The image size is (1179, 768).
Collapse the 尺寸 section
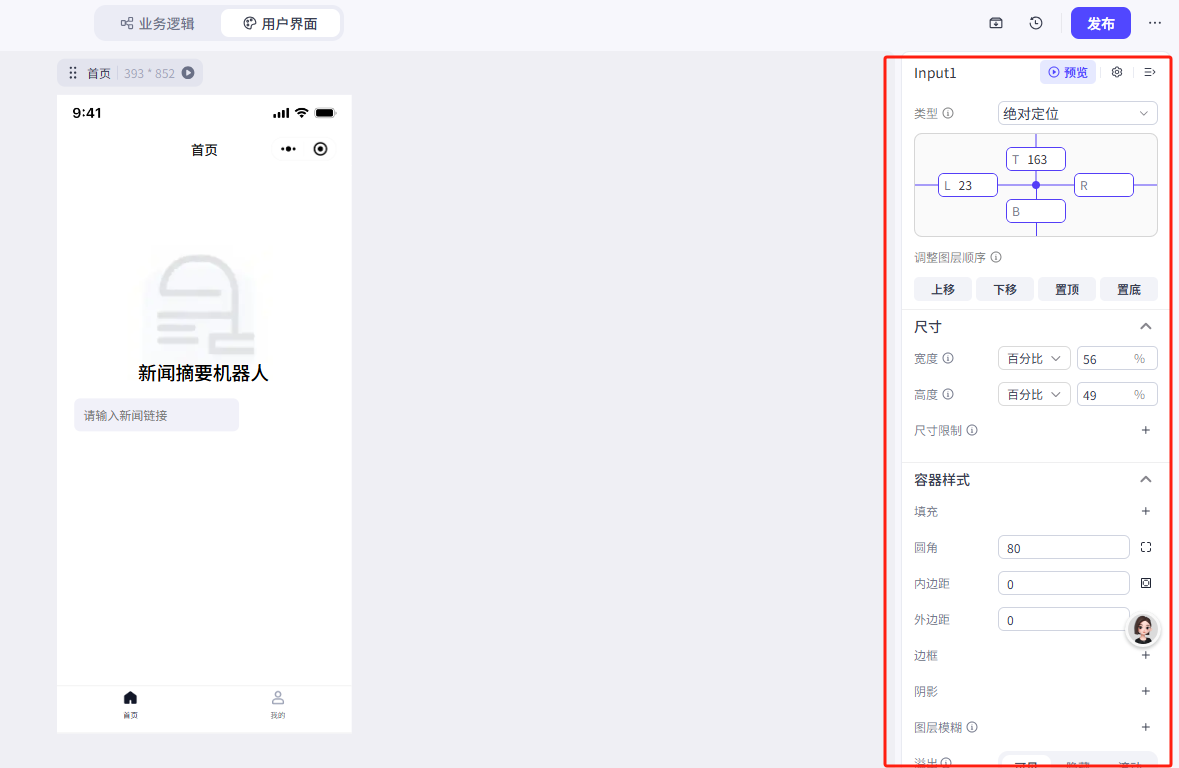pyautogui.click(x=1146, y=326)
